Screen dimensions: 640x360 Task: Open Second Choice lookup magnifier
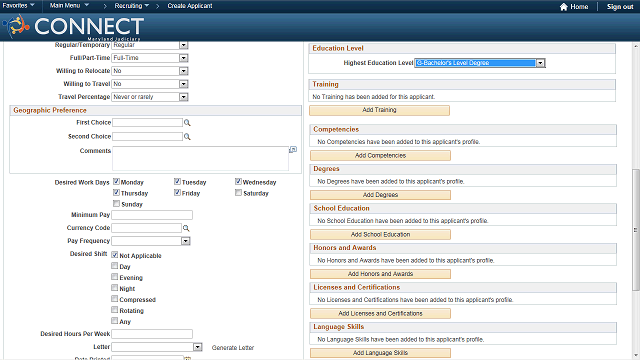(187, 136)
